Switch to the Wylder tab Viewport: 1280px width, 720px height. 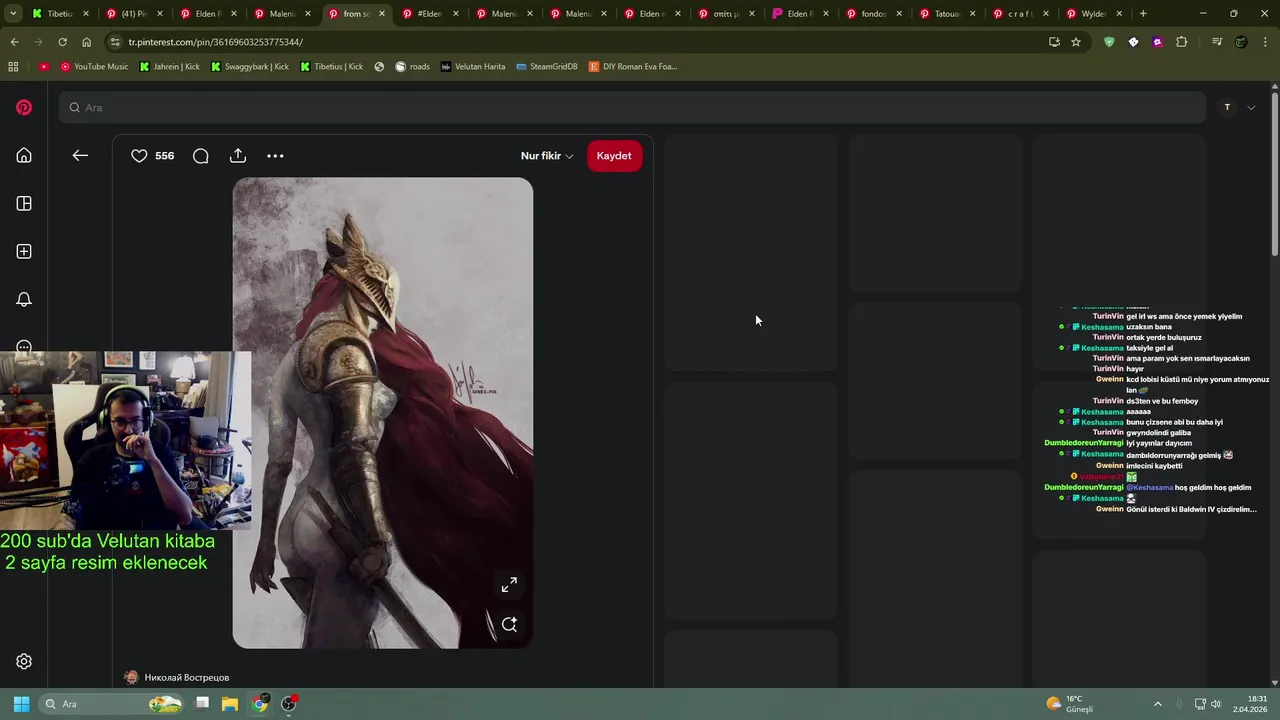pyautogui.click(x=1095, y=14)
